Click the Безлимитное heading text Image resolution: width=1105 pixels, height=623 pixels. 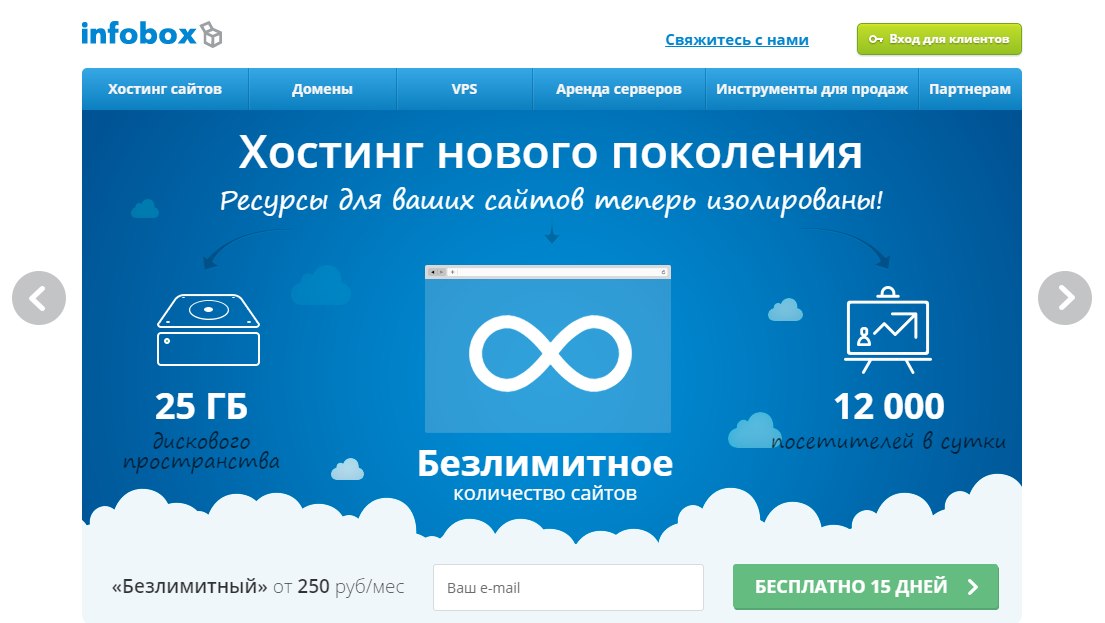(x=545, y=464)
